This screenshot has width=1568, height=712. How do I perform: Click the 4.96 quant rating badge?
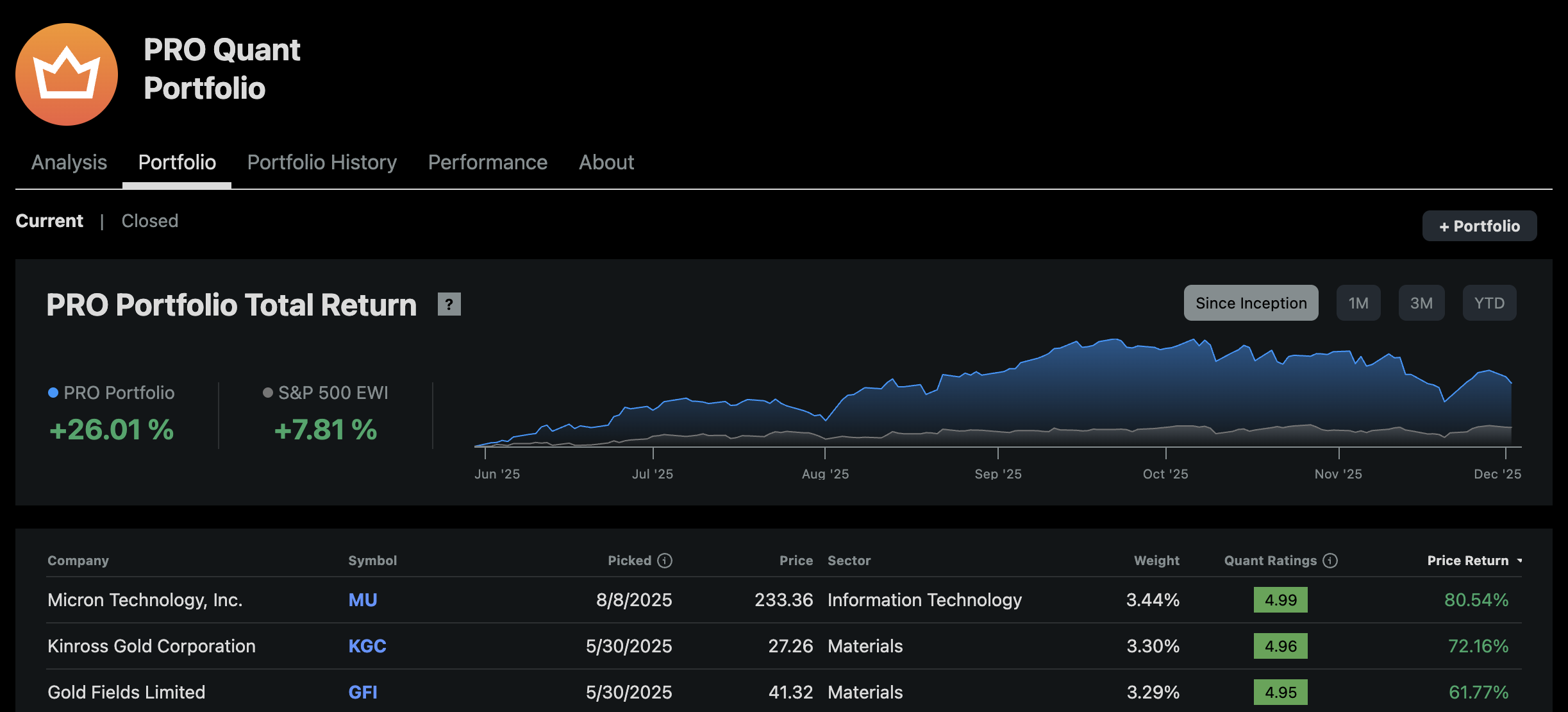click(x=1280, y=646)
